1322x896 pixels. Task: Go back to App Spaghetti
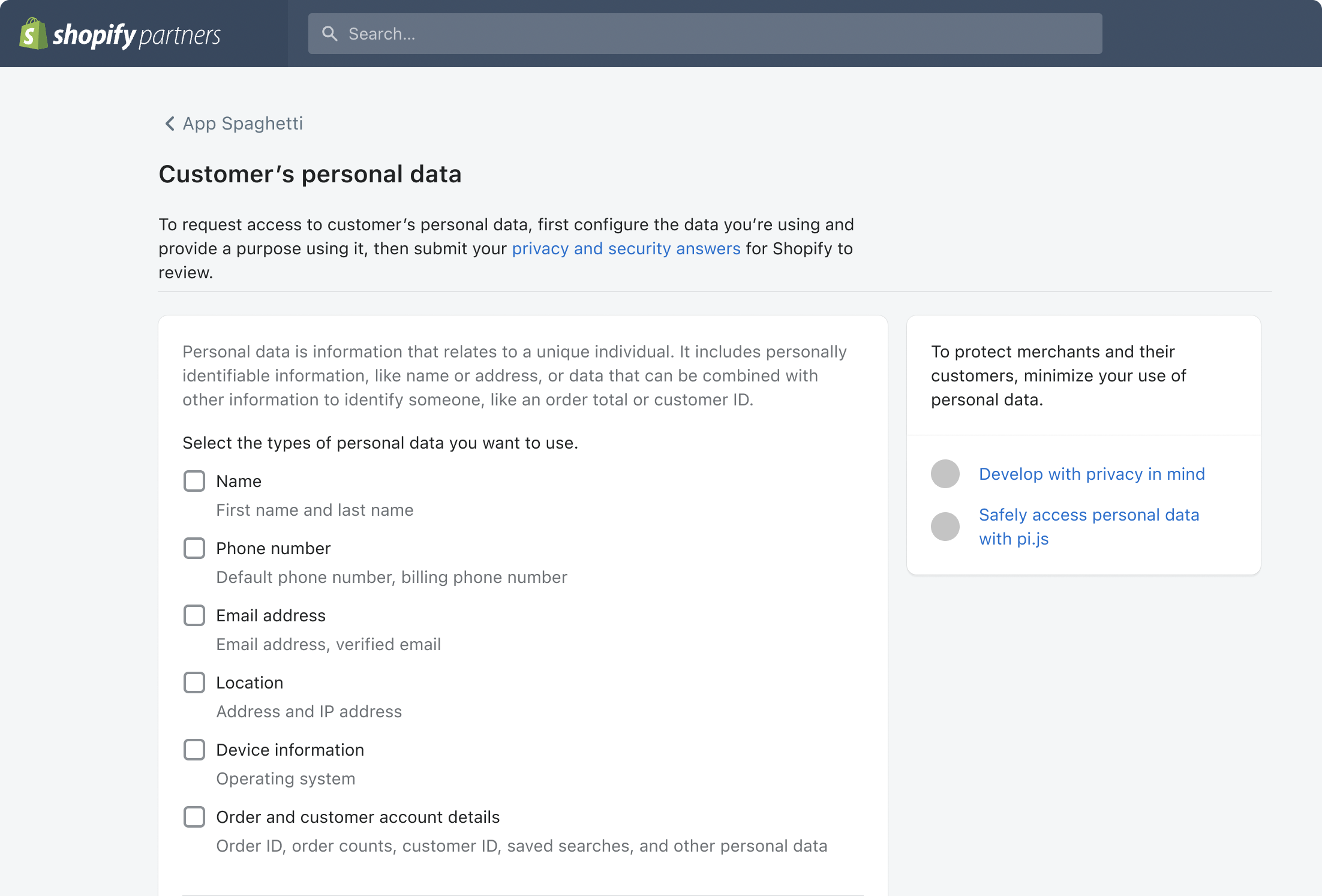(242, 124)
